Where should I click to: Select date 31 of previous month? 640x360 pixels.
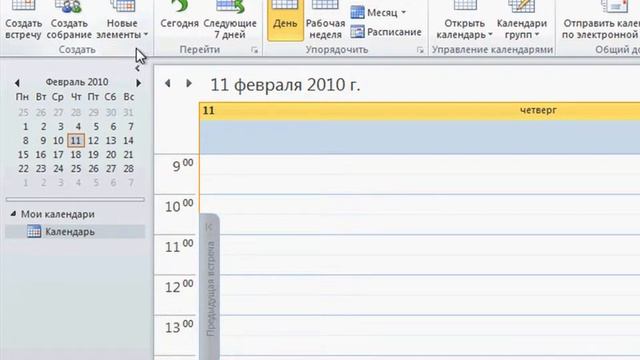coord(128,112)
